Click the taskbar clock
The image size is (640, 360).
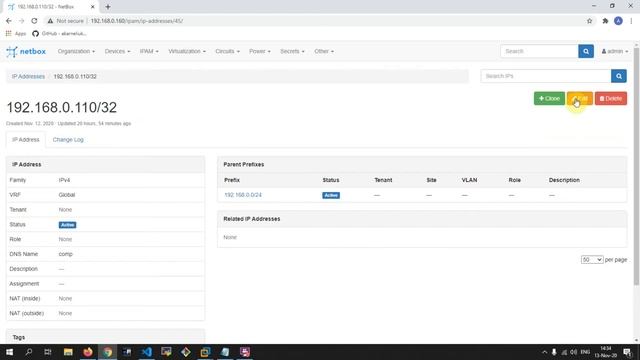click(606, 352)
